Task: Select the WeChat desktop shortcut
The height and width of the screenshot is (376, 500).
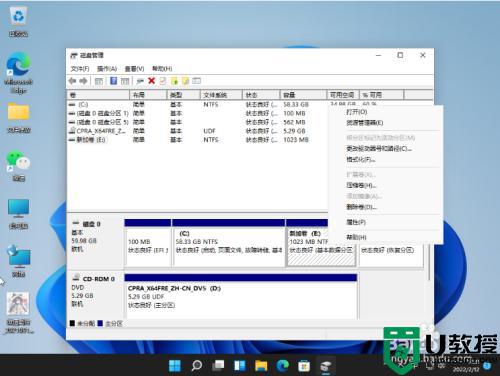Action: click(19, 166)
